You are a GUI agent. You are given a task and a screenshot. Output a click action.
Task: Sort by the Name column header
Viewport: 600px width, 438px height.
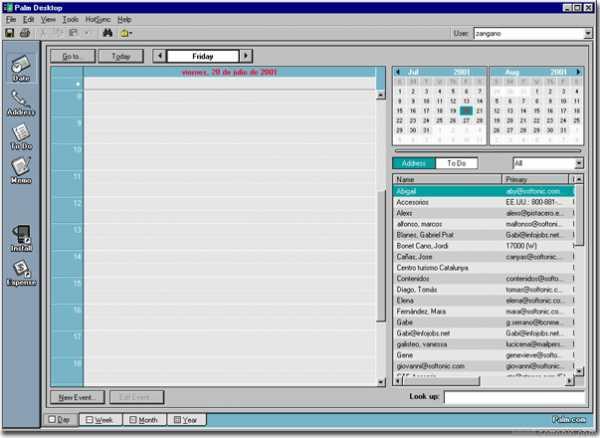447,179
